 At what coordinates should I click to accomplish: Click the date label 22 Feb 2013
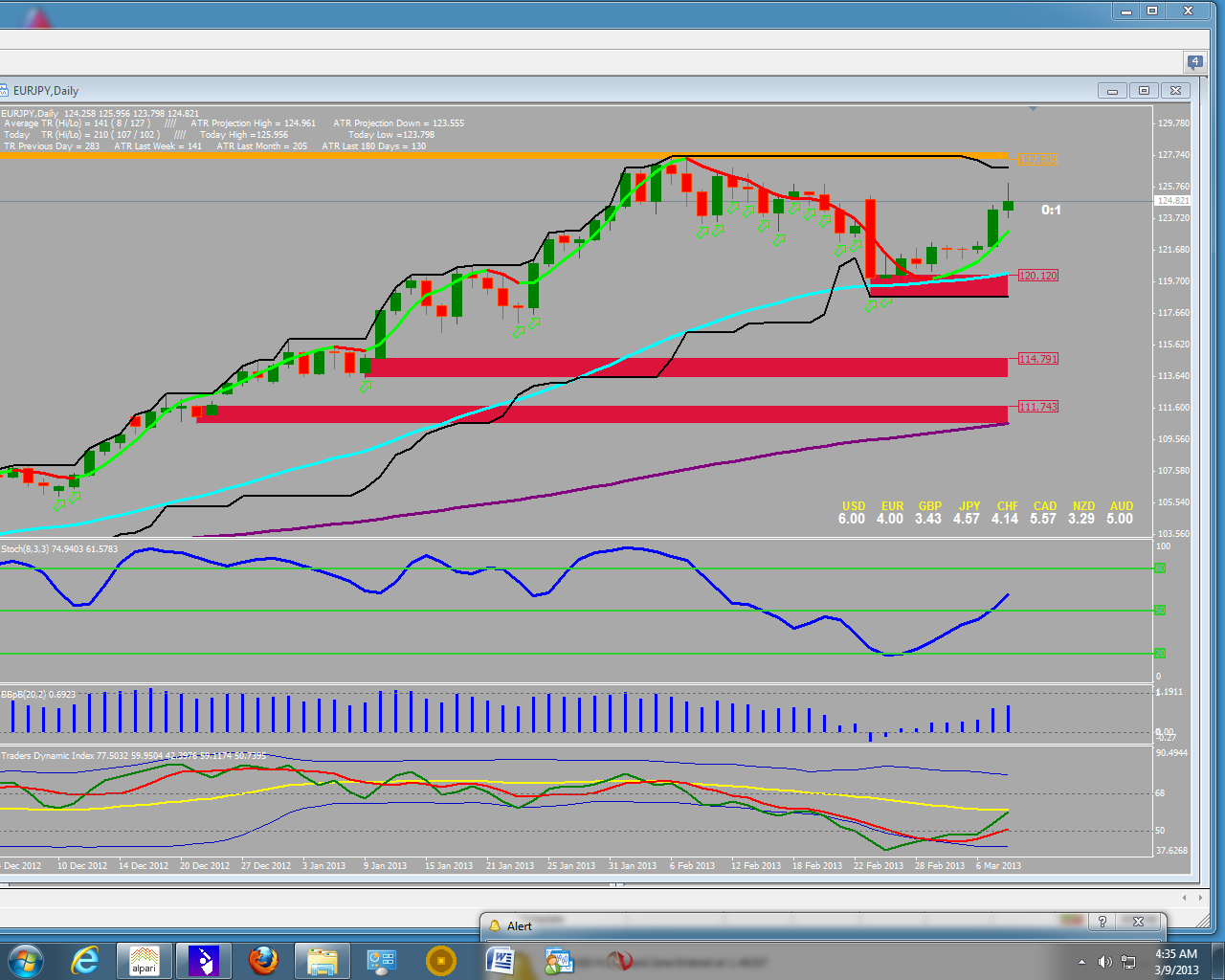coord(879,865)
